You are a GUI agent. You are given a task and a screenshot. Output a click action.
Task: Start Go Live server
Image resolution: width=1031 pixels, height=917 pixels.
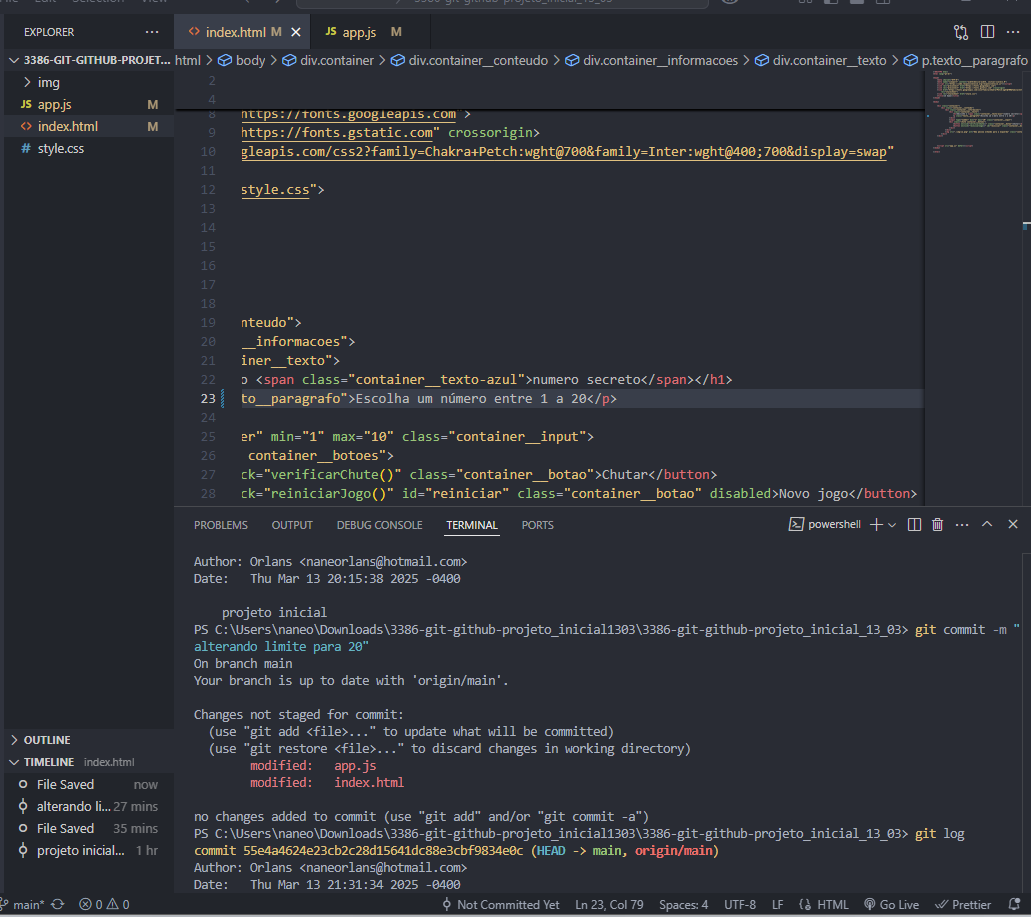(891, 905)
